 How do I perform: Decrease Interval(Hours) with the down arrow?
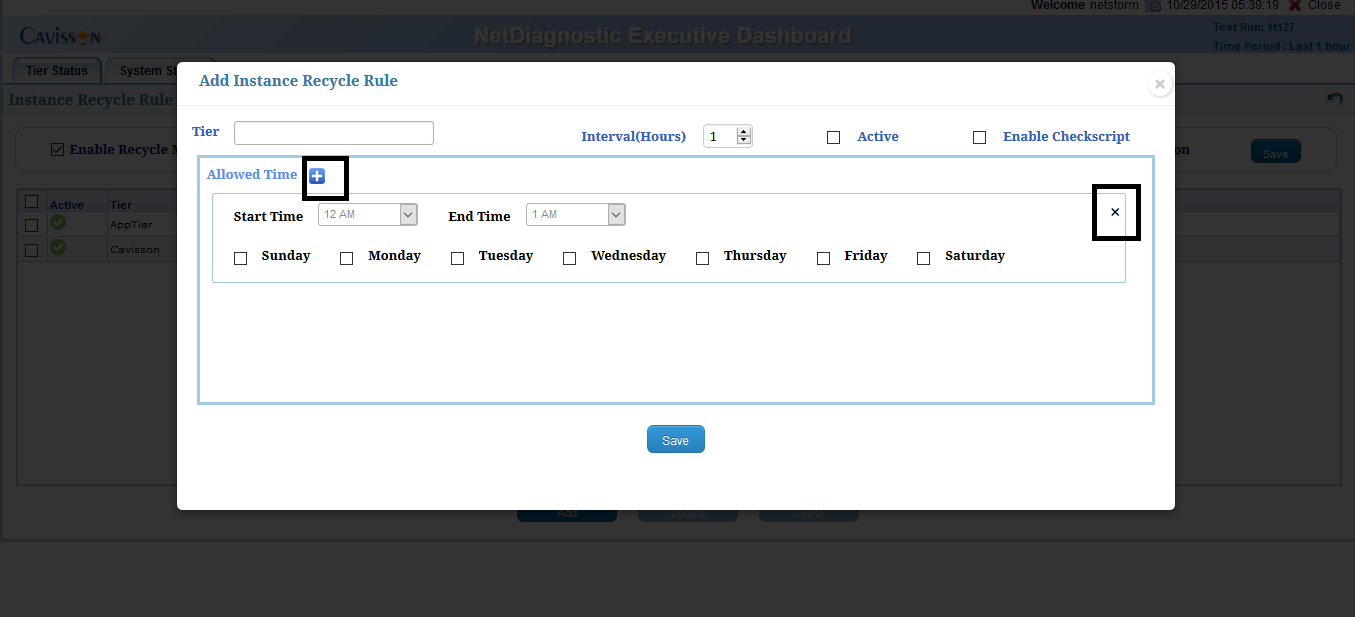pos(743,140)
